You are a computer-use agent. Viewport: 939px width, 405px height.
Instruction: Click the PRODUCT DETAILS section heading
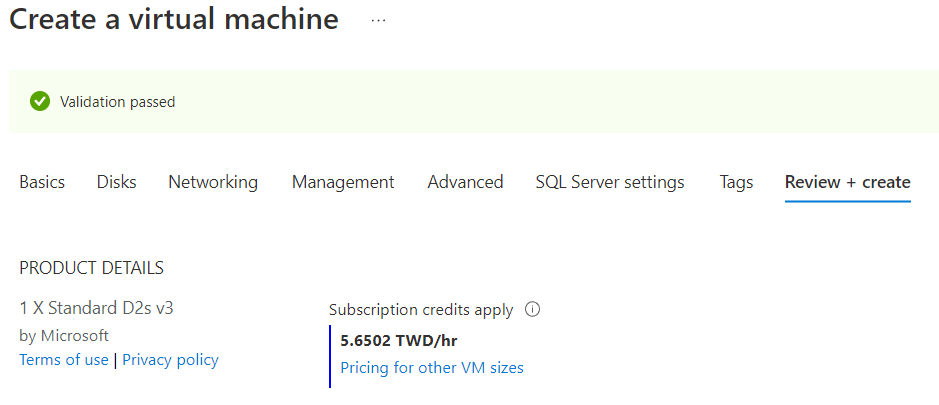pyautogui.click(x=91, y=268)
